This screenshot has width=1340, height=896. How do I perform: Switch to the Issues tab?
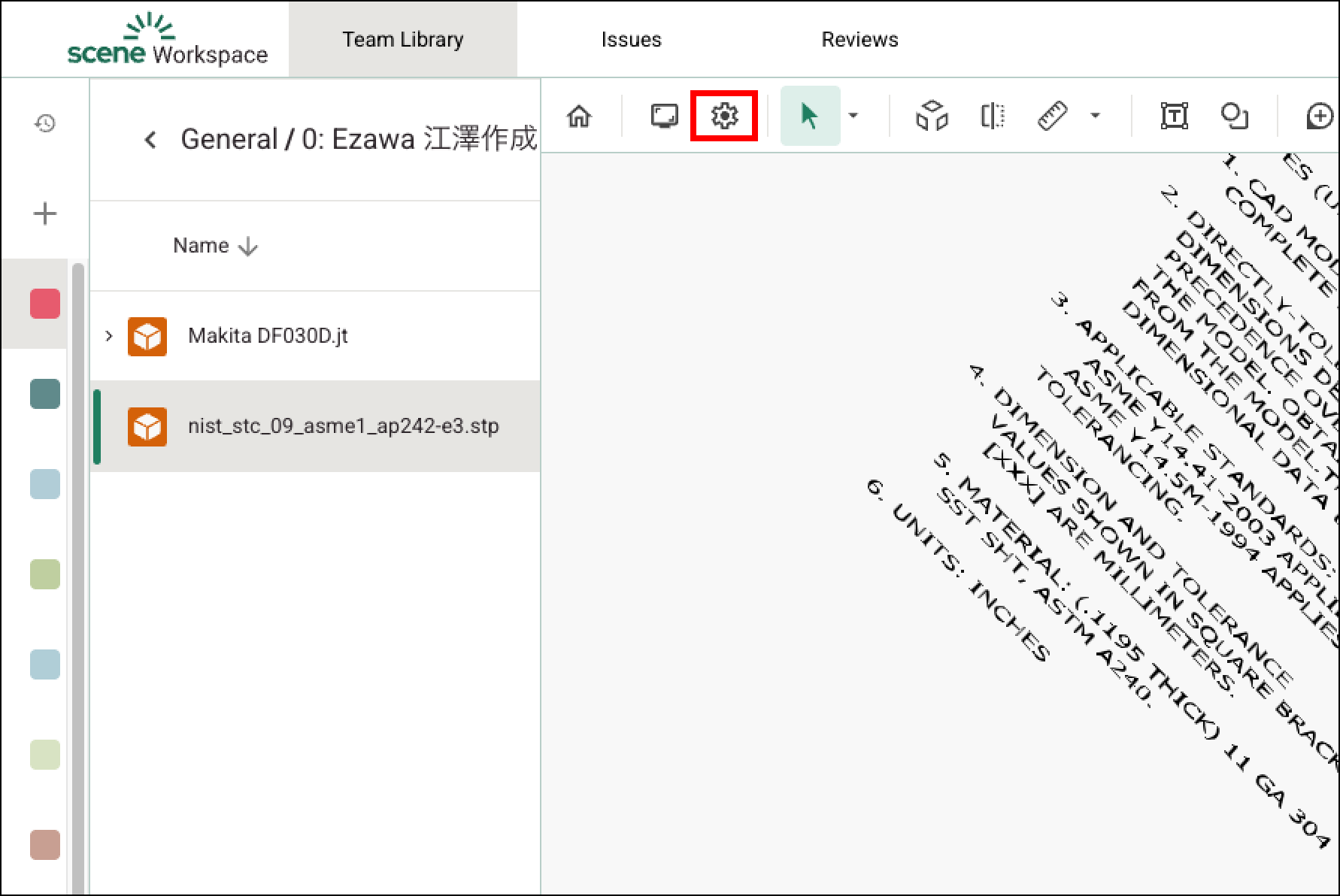631,40
